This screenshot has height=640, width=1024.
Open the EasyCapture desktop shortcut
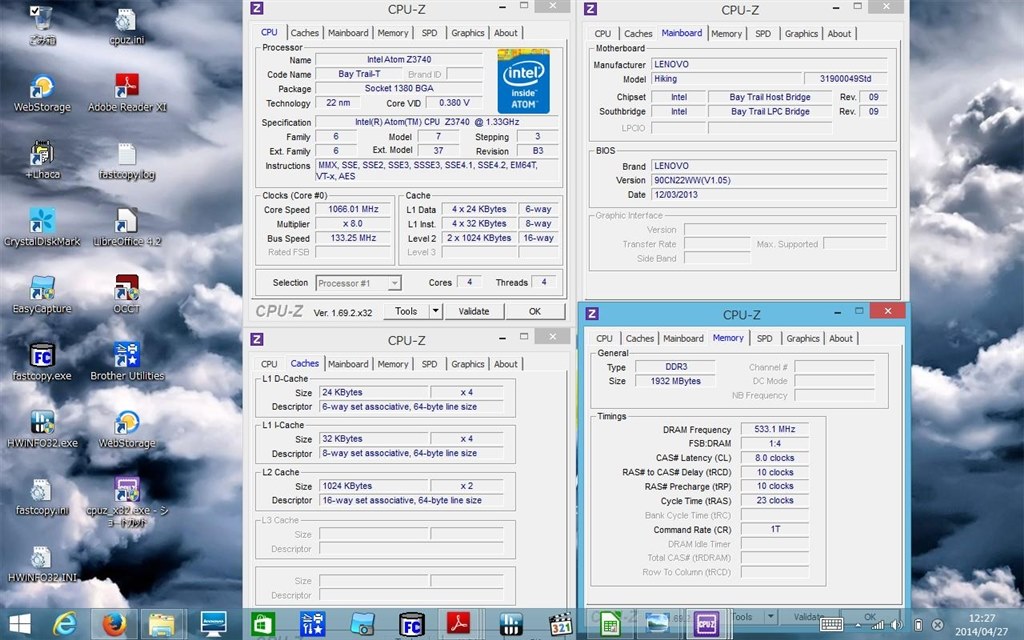click(x=42, y=295)
